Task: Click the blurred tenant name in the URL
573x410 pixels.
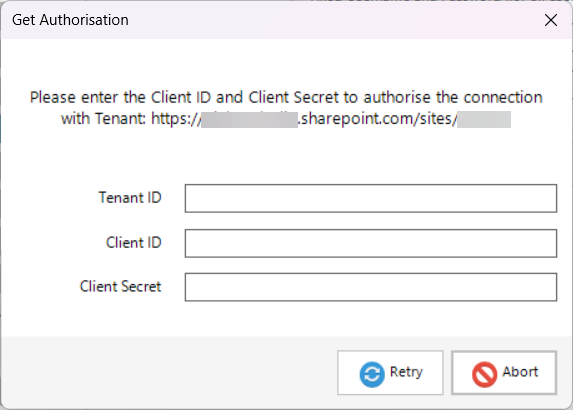Action: [x=250, y=120]
